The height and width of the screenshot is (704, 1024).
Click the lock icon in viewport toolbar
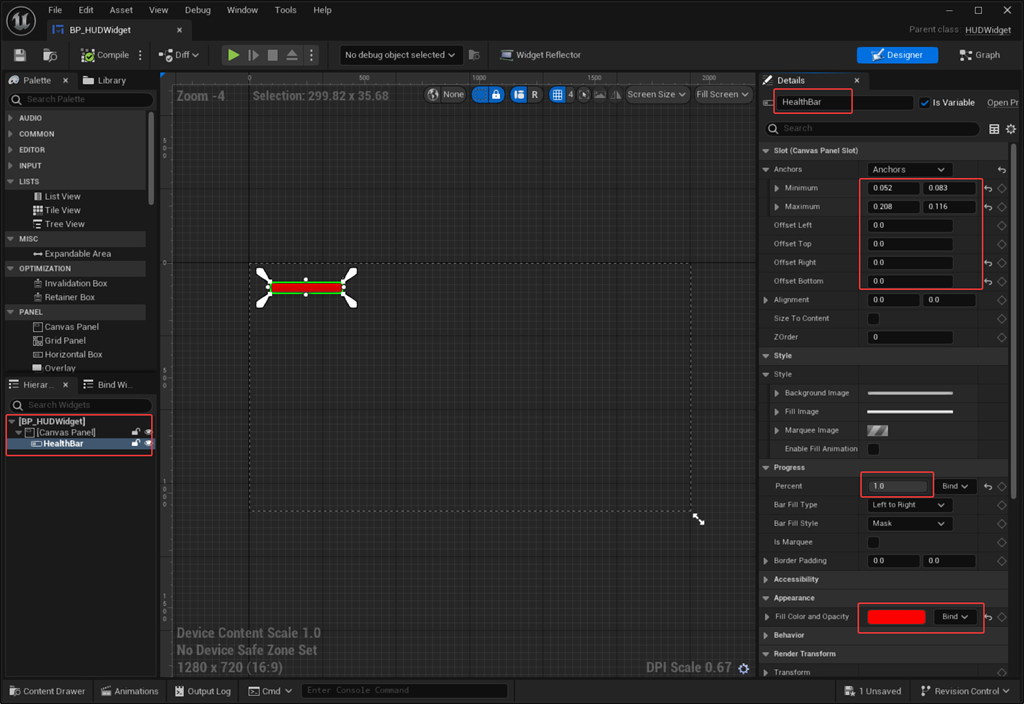tap(495, 94)
